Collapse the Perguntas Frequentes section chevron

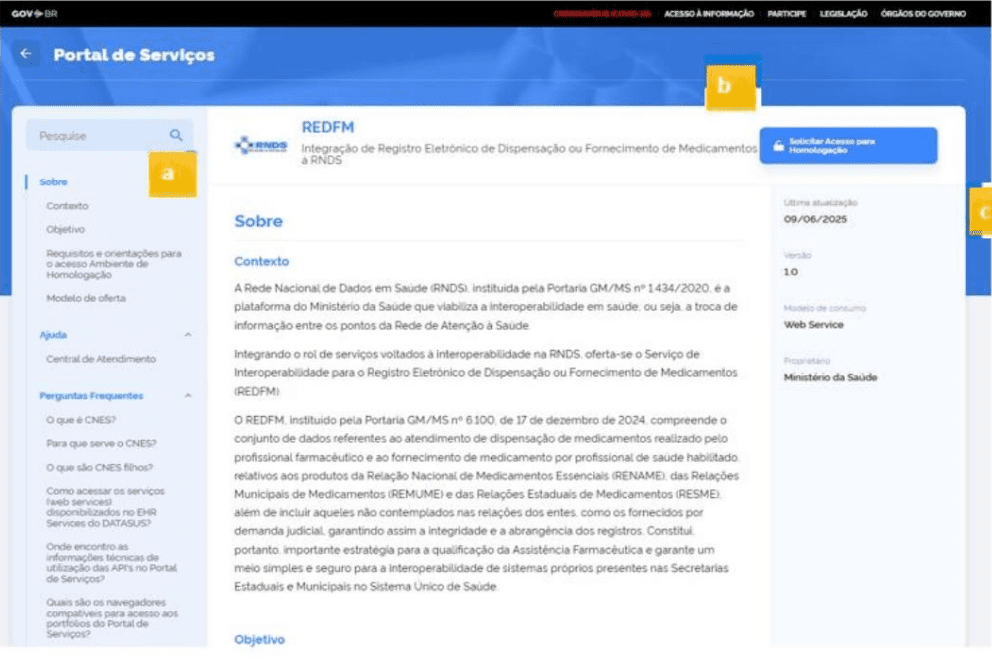coord(188,395)
